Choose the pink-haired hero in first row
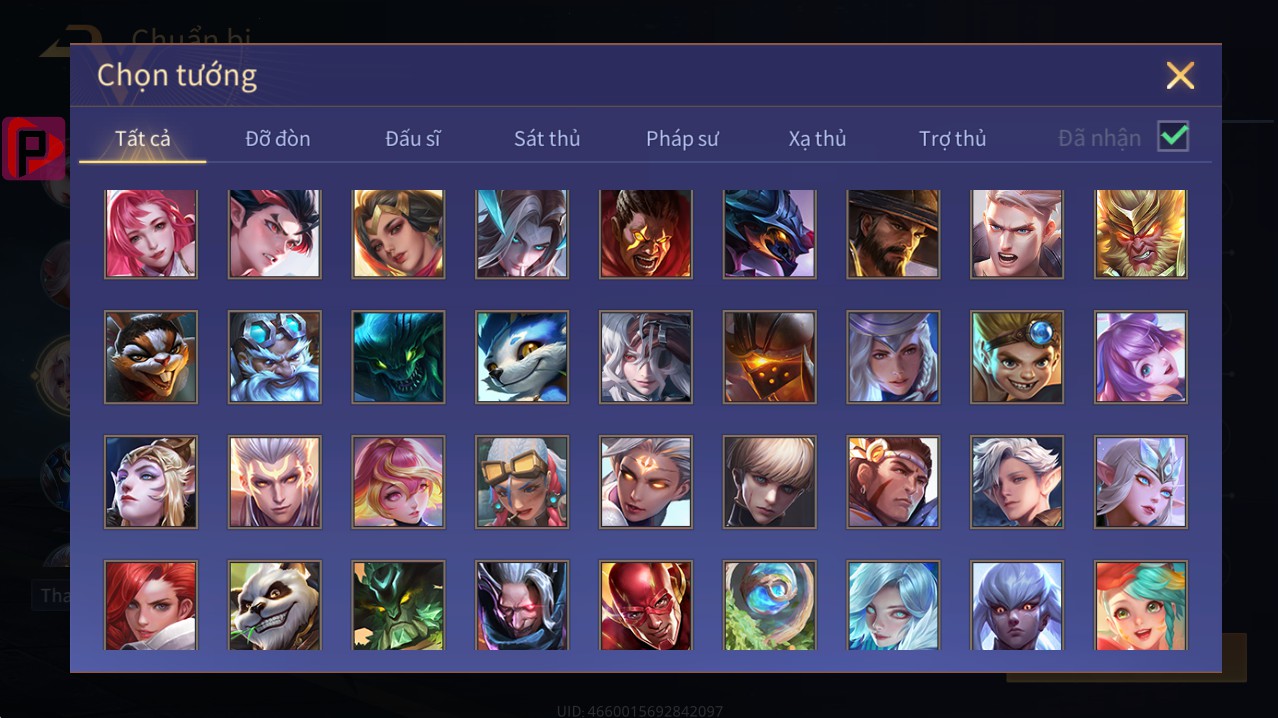Image resolution: width=1278 pixels, height=718 pixels. [x=151, y=234]
